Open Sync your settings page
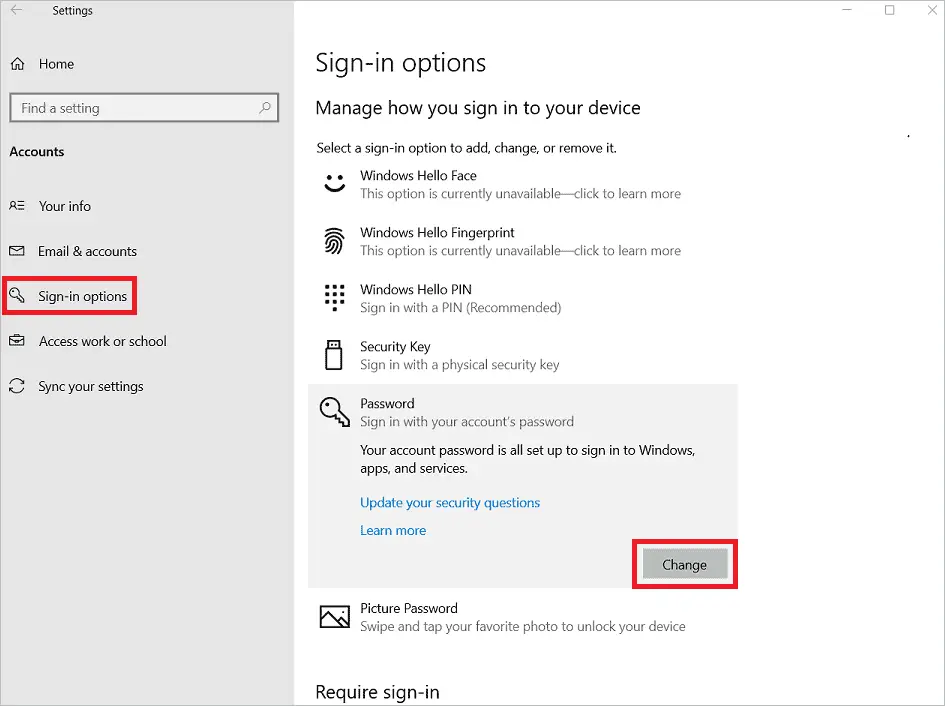945x706 pixels. point(91,386)
